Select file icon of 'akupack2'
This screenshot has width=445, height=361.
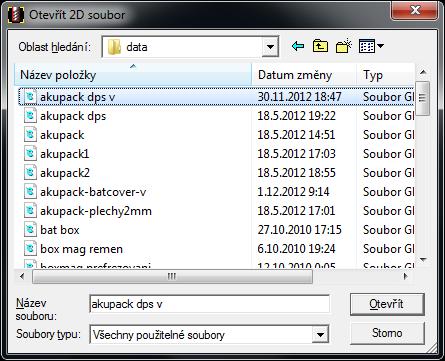point(30,173)
